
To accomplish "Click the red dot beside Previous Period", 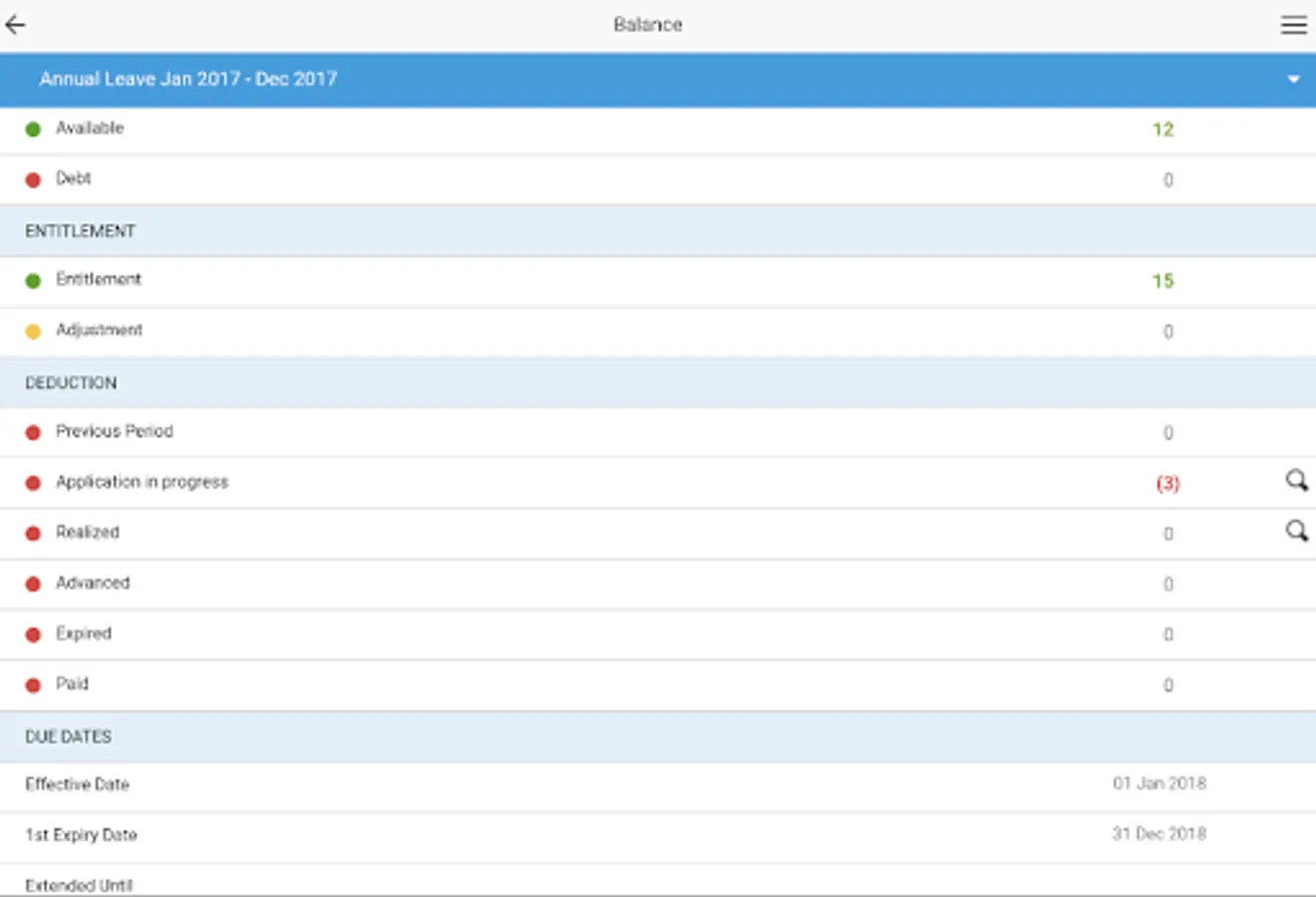I will point(33,433).
